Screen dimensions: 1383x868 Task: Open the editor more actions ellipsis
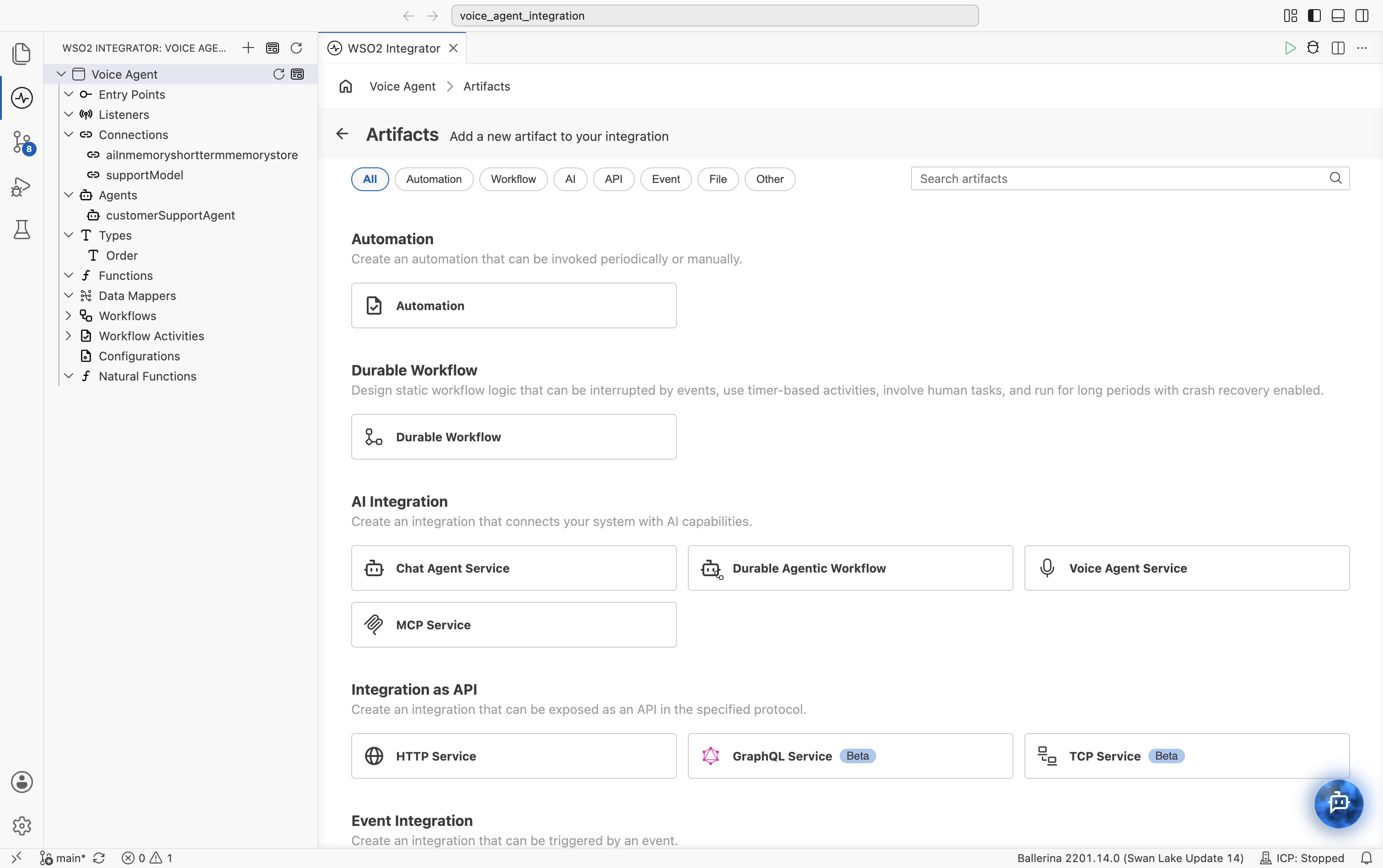(1362, 48)
